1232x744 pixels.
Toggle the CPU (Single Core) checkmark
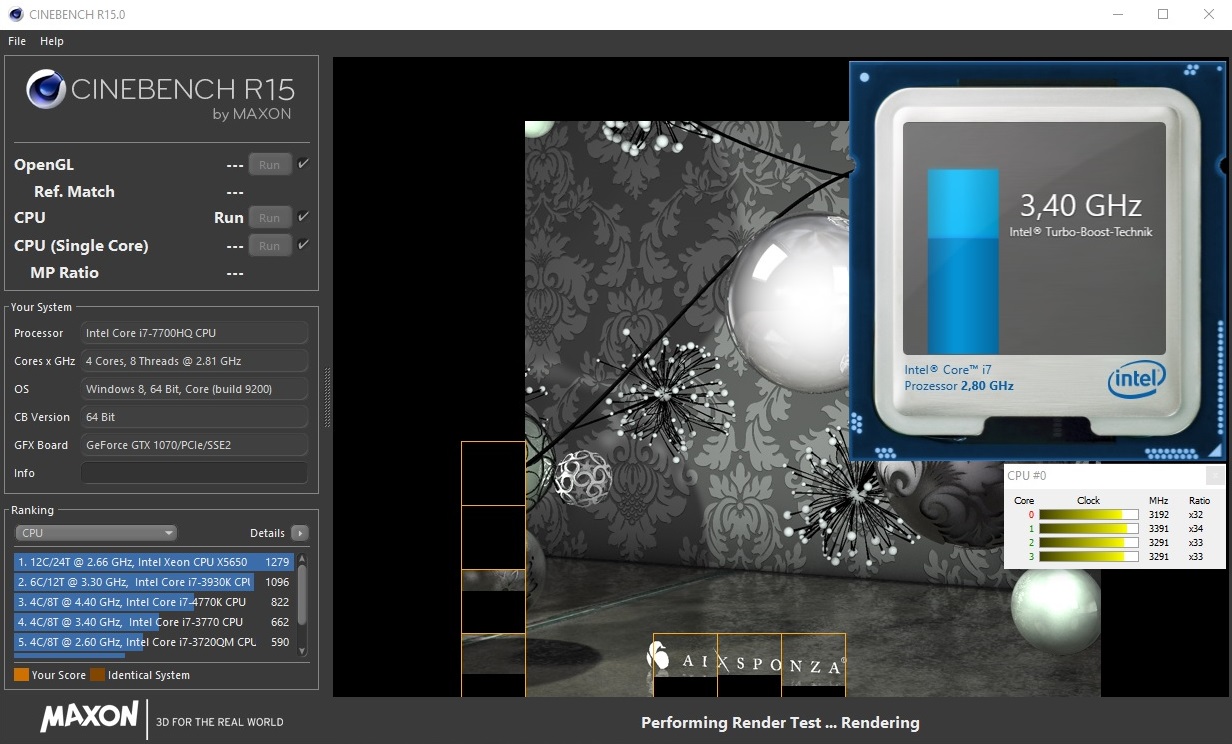pos(304,245)
